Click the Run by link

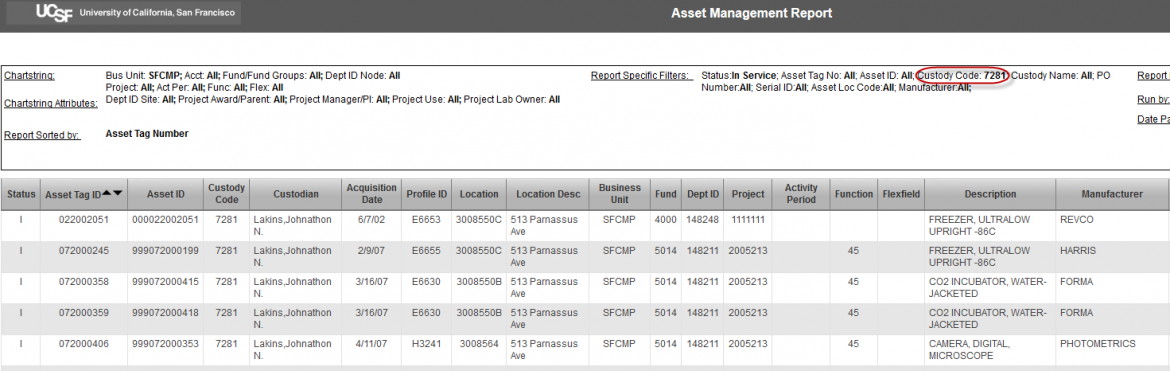[1153, 99]
